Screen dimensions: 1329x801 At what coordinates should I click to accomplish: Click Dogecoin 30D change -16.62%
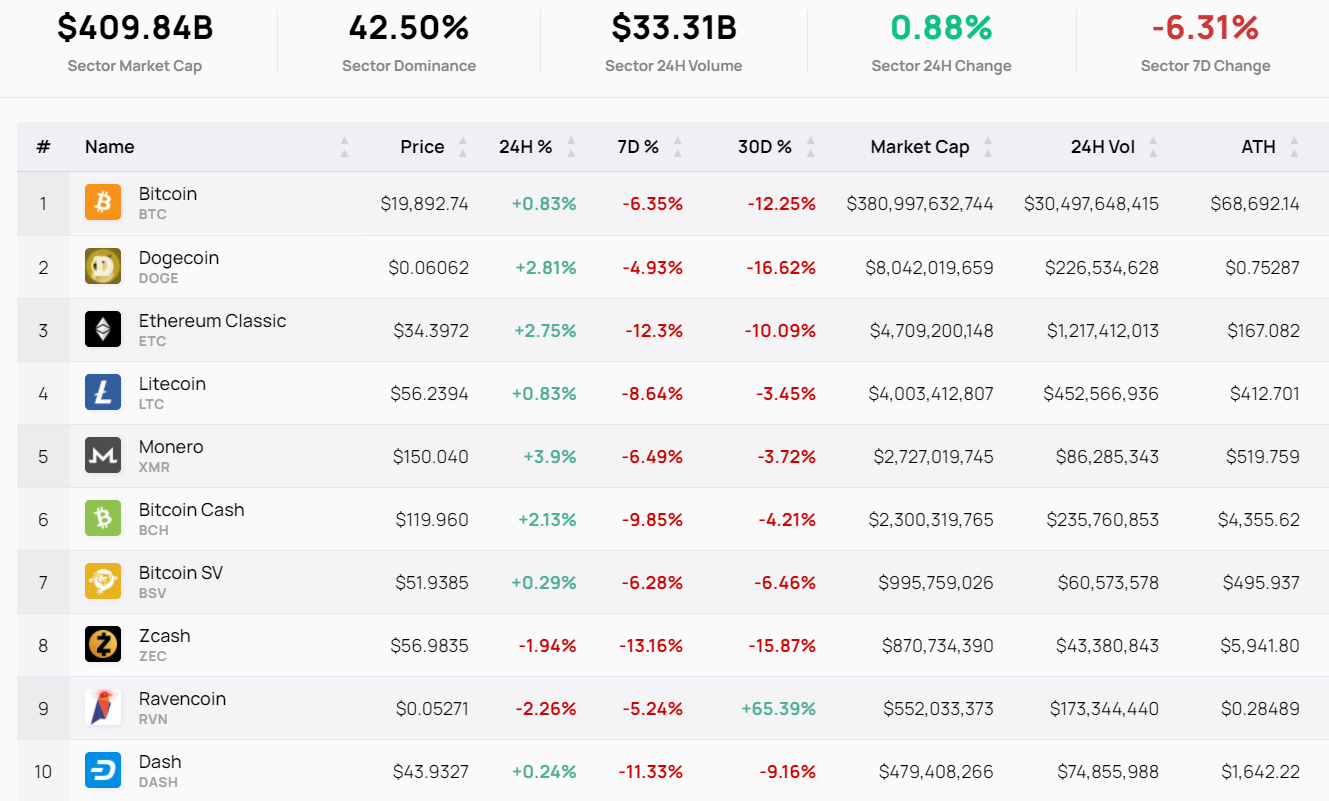pos(781,267)
